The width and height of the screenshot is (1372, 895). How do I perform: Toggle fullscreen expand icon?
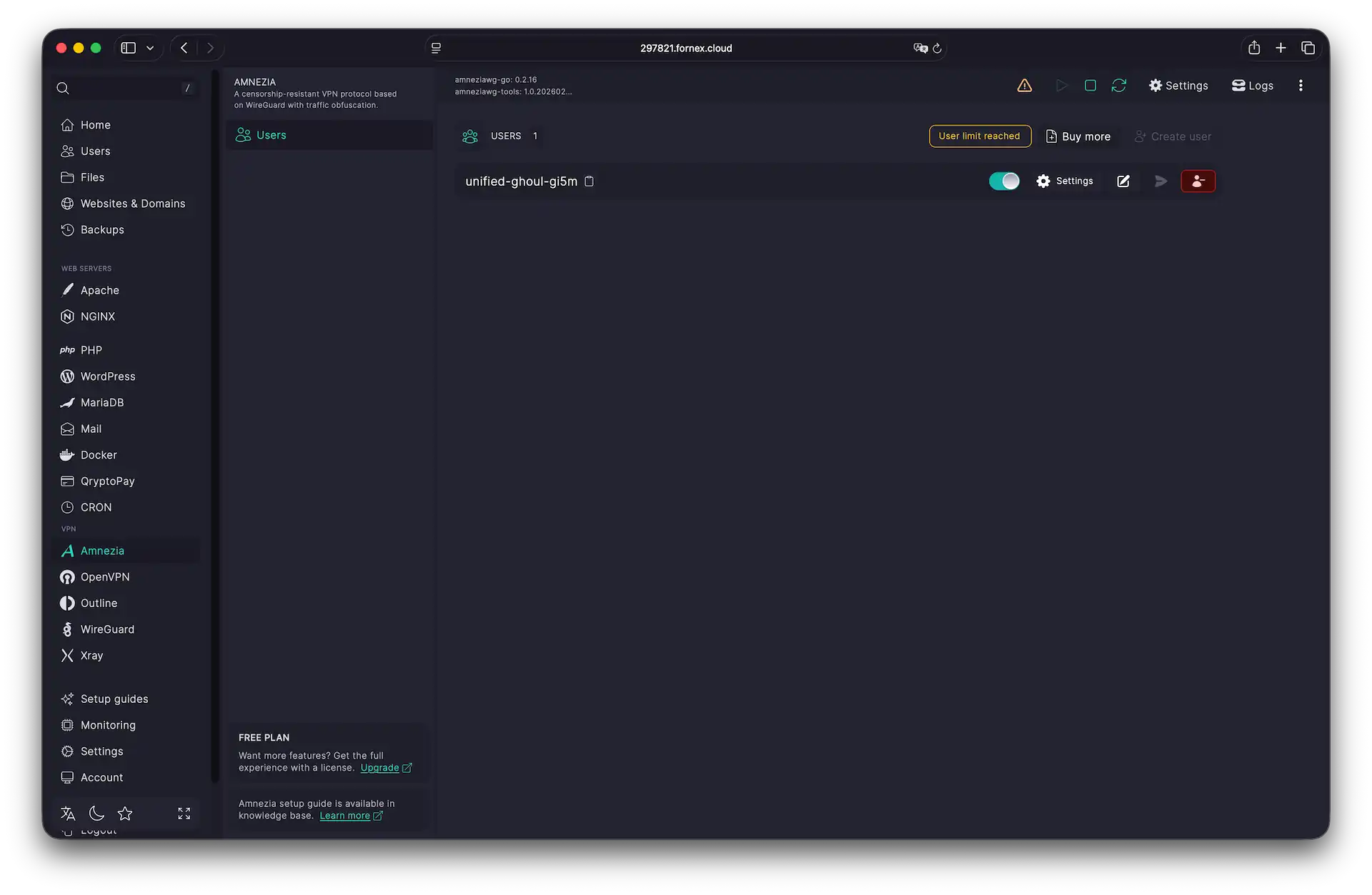coord(184,814)
